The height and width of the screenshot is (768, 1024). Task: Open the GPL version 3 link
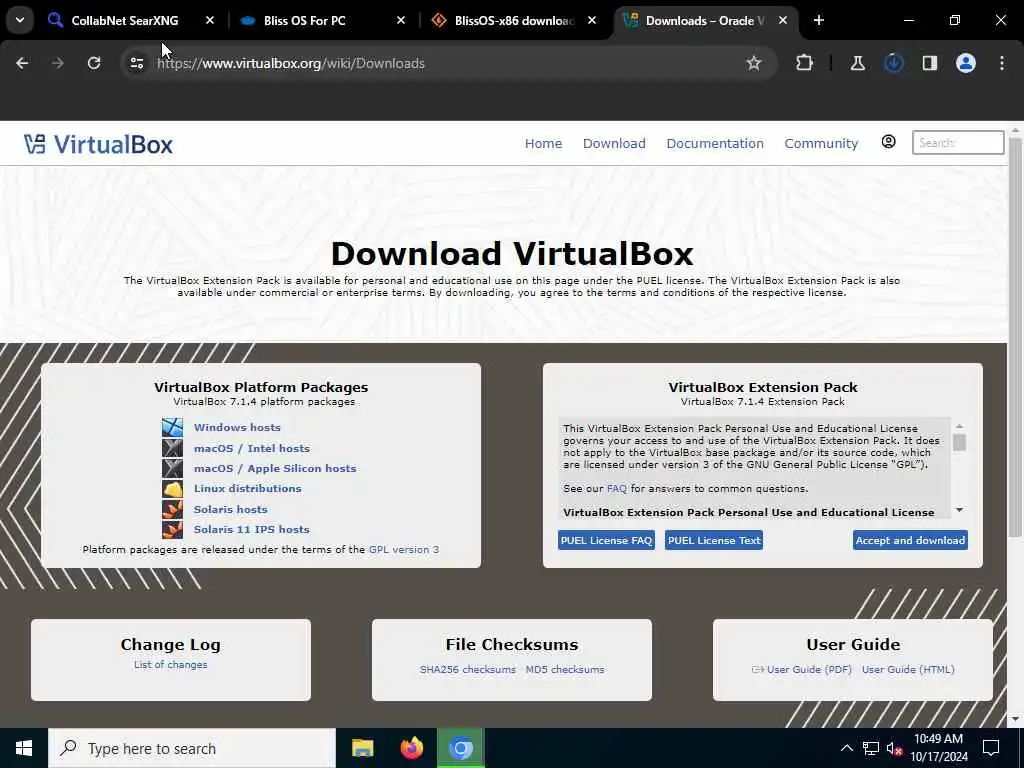coord(404,550)
